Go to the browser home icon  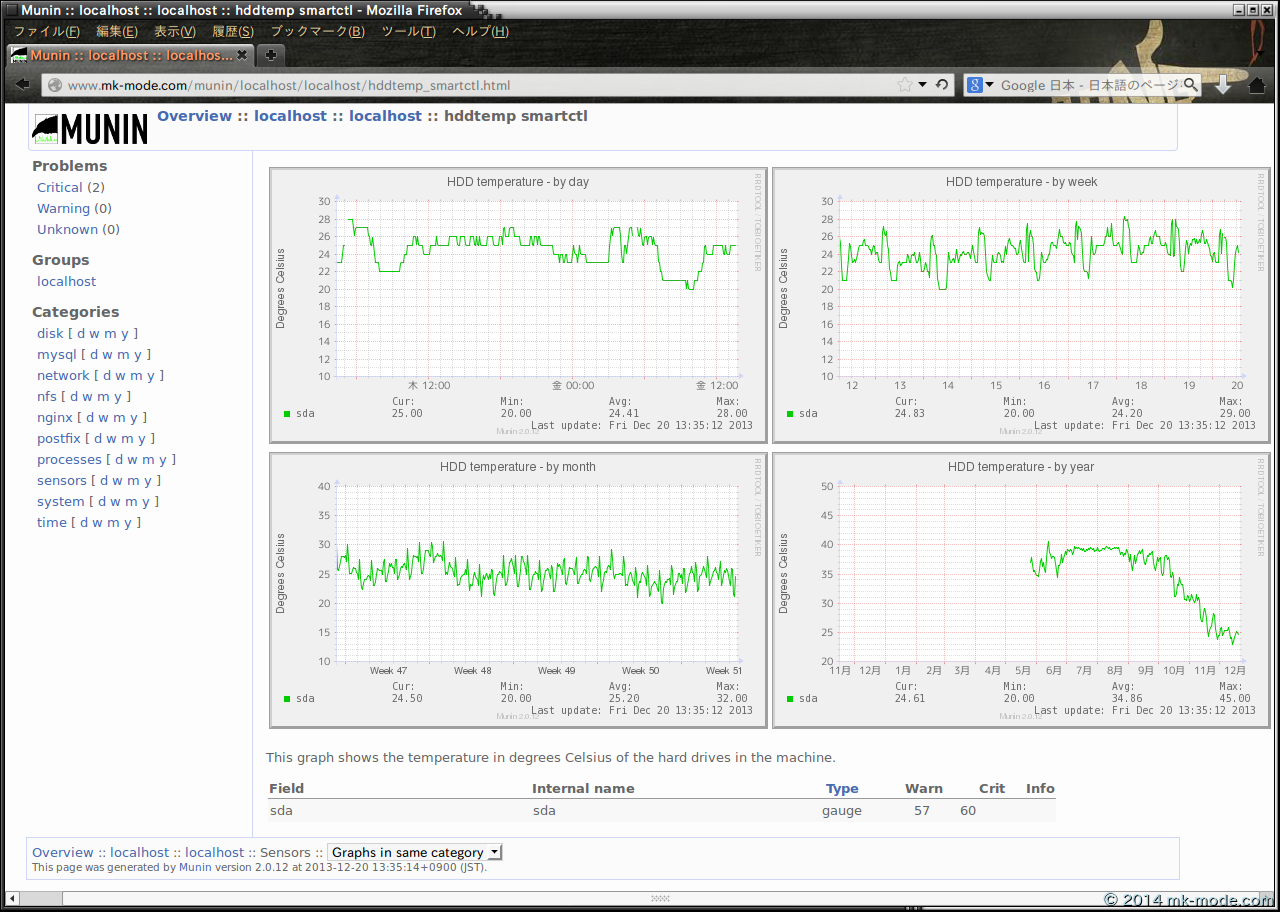coord(1257,85)
